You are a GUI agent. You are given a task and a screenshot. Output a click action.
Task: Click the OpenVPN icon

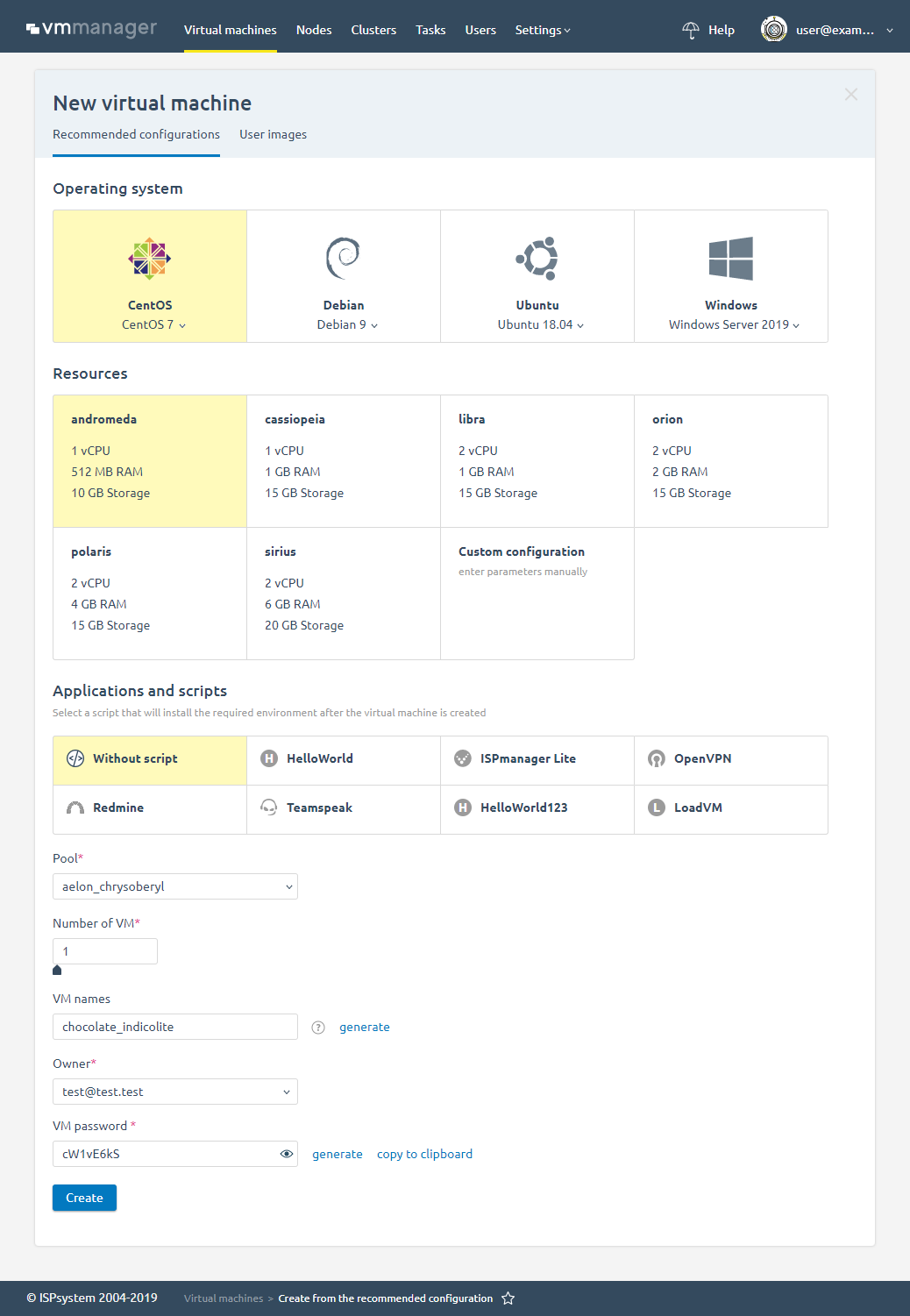click(x=657, y=758)
